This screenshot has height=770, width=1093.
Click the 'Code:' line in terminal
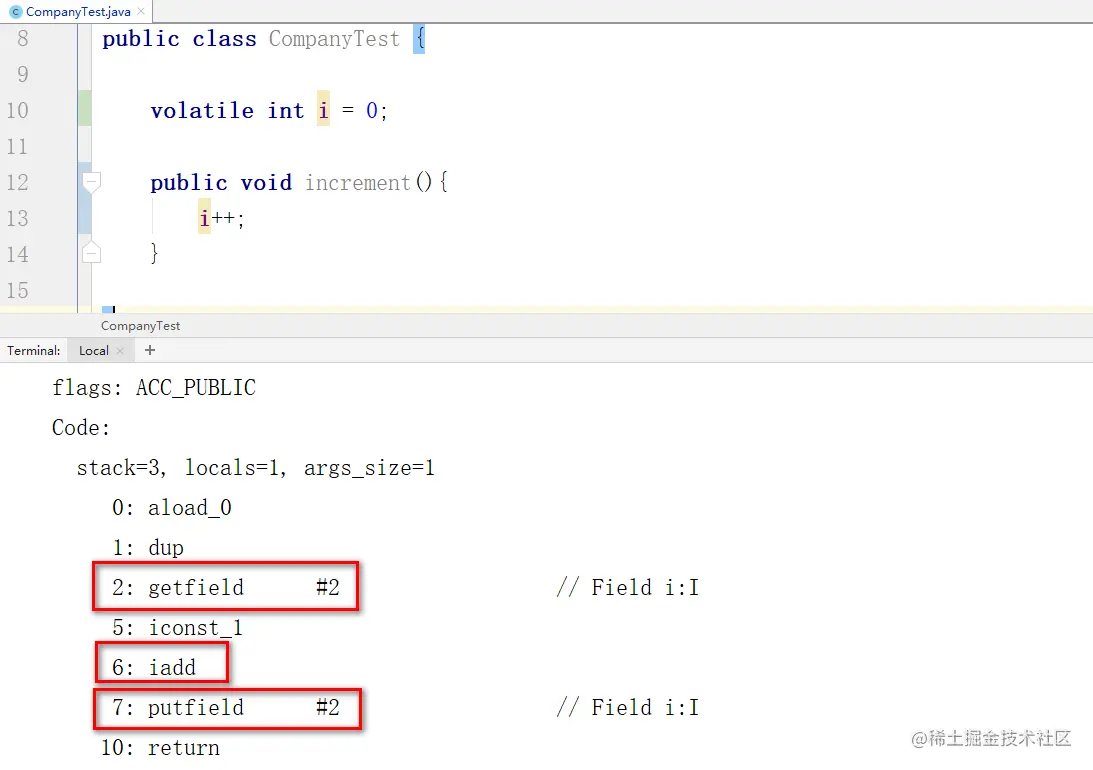[x=81, y=427]
